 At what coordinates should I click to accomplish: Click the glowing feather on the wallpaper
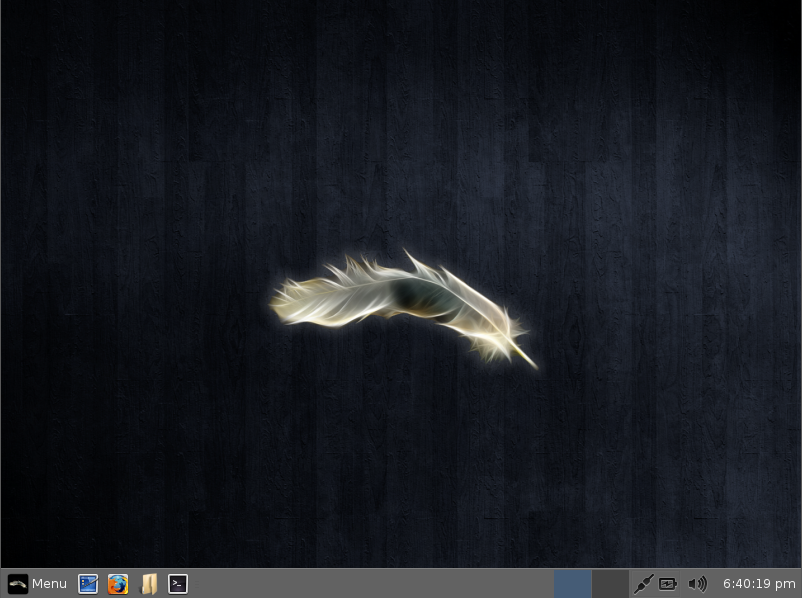click(x=404, y=308)
